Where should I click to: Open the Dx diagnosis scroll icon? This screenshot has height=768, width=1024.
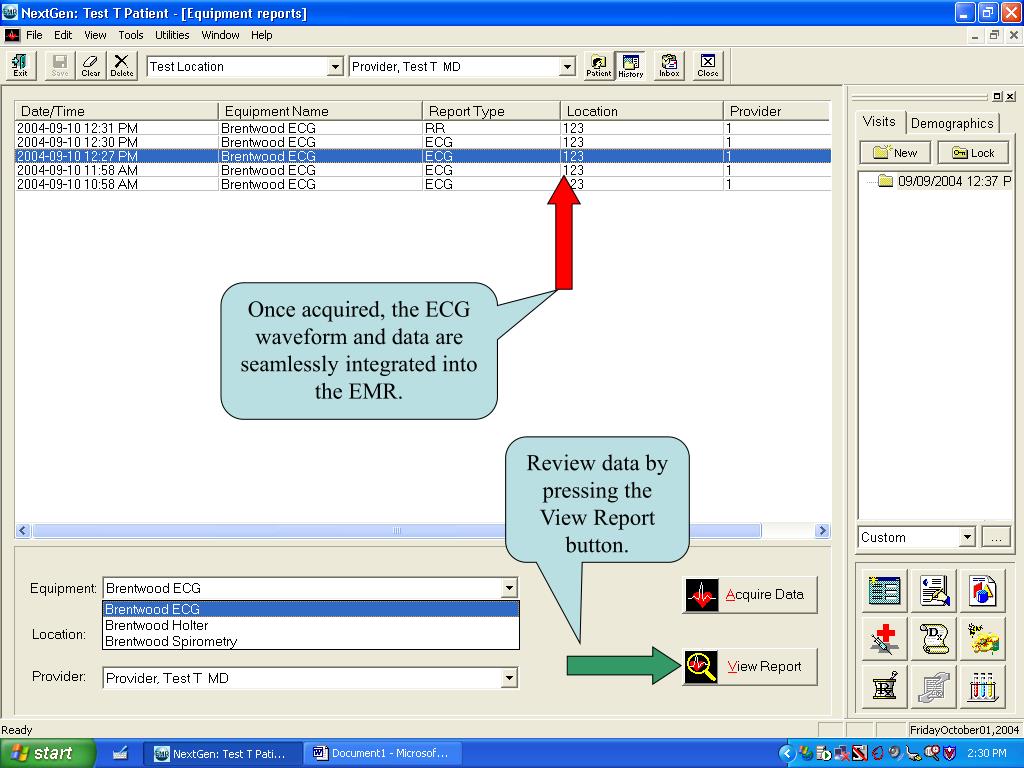pos(934,639)
